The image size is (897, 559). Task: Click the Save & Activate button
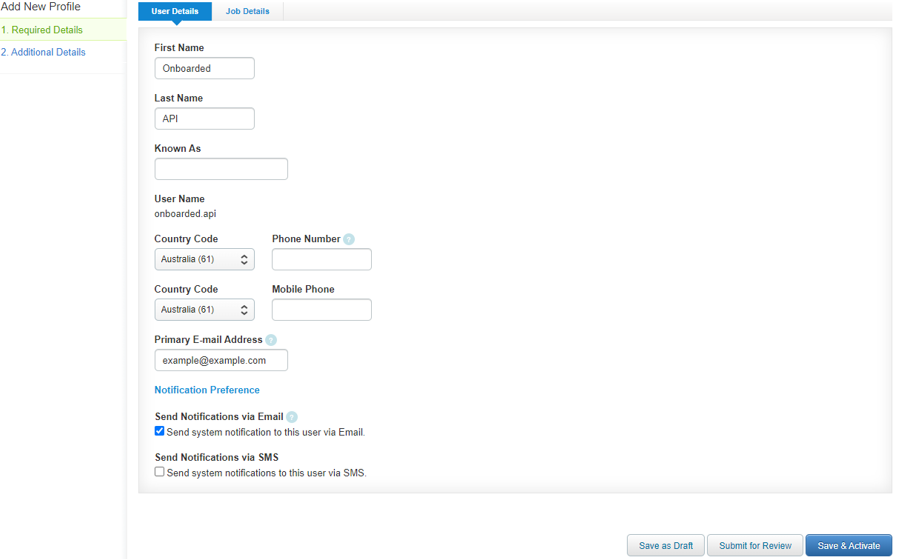[x=849, y=545]
